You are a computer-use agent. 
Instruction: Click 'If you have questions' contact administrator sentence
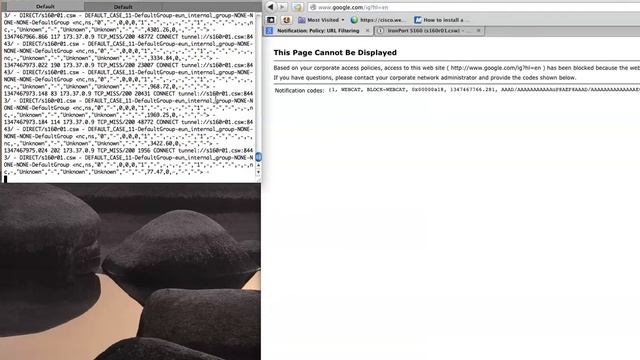[x=424, y=78]
